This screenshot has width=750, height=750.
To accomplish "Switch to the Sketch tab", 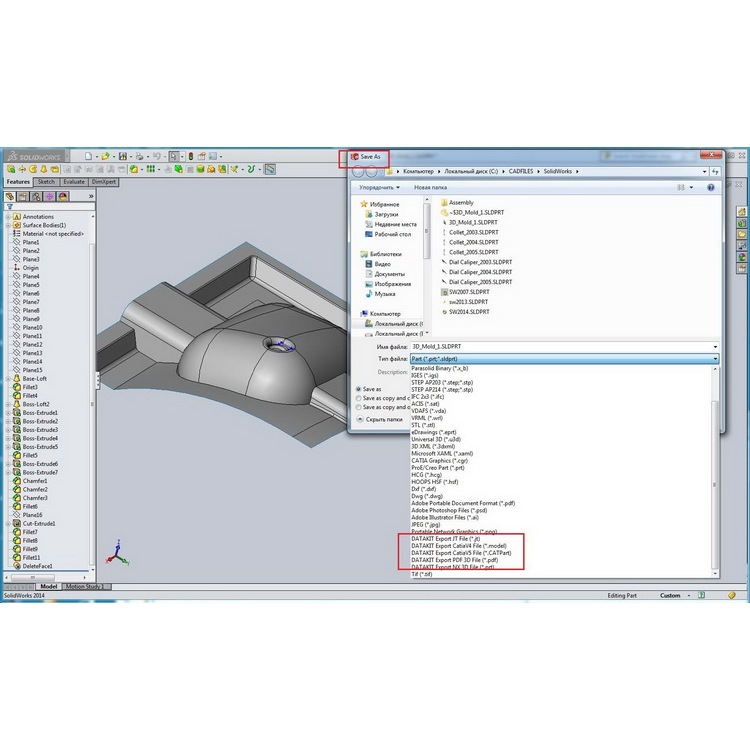I will pyautogui.click(x=46, y=182).
